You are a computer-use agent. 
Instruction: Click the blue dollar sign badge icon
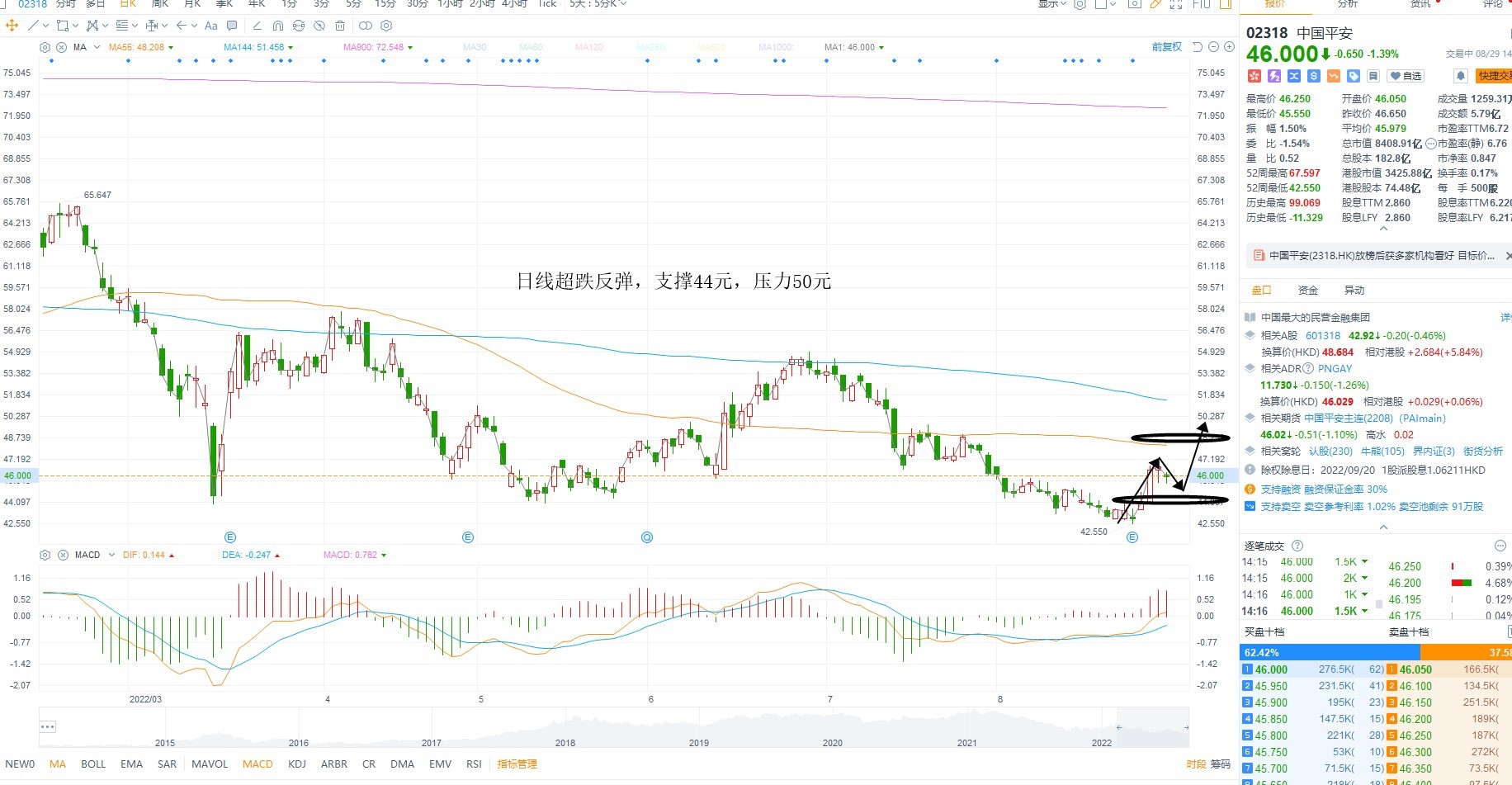pyautogui.click(x=1314, y=76)
